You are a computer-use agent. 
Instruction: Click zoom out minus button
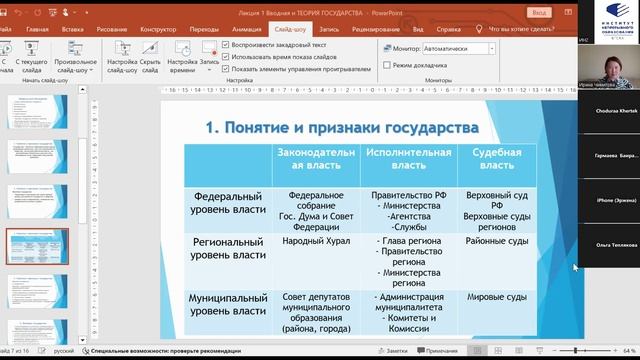[554, 351]
